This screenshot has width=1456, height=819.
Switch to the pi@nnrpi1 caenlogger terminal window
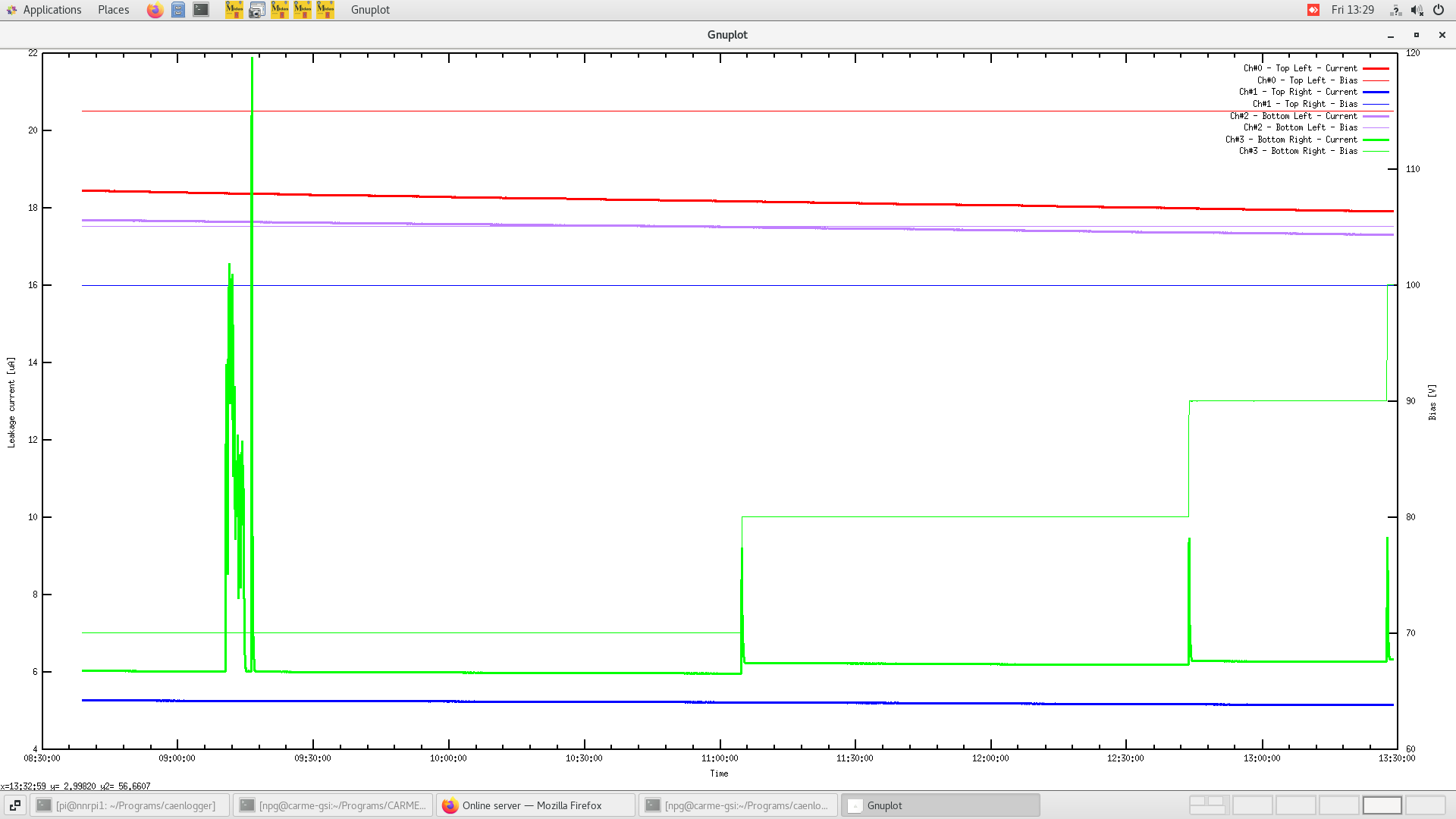(129, 805)
